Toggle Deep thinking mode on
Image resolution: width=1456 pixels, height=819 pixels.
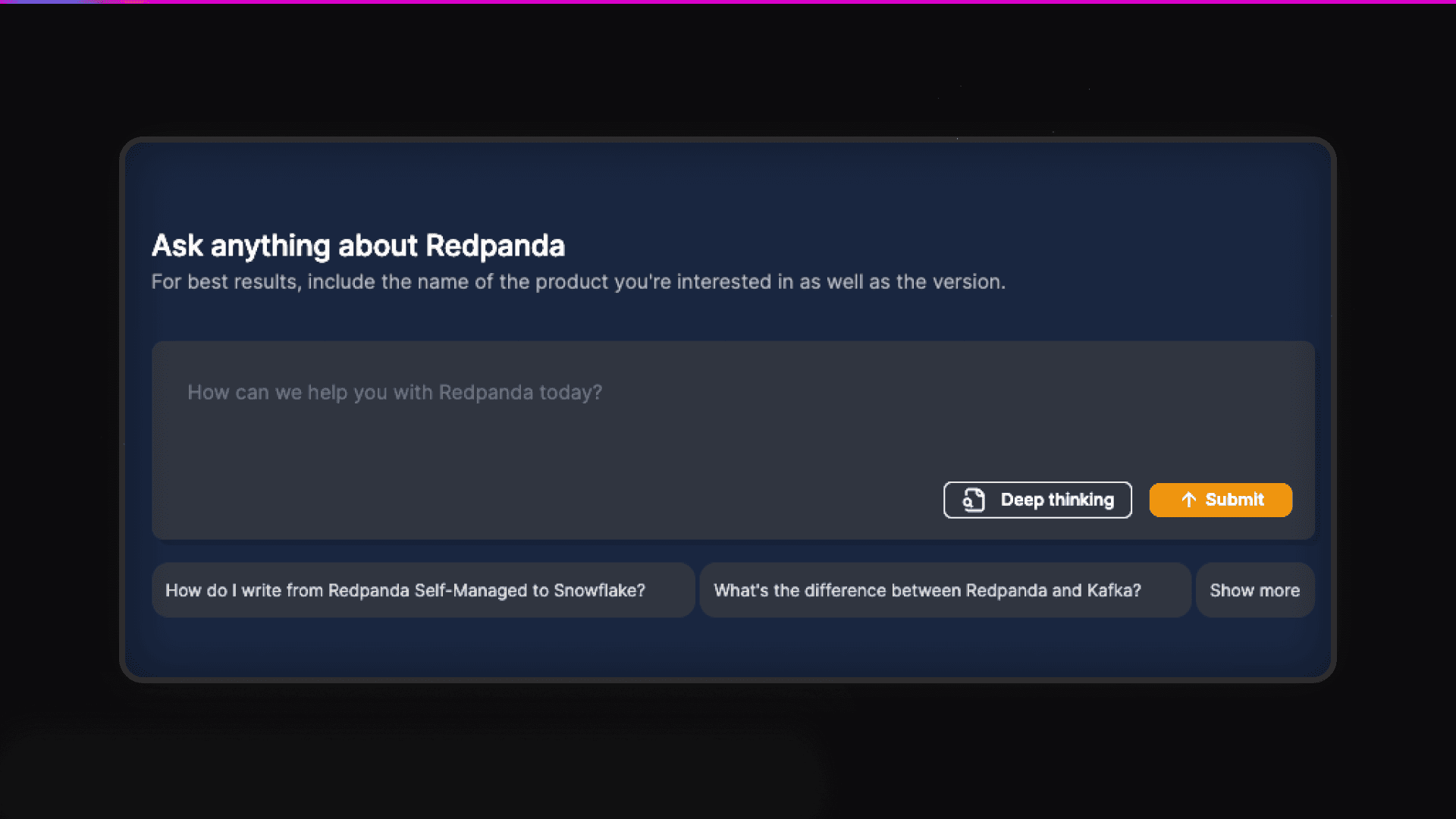(1037, 500)
